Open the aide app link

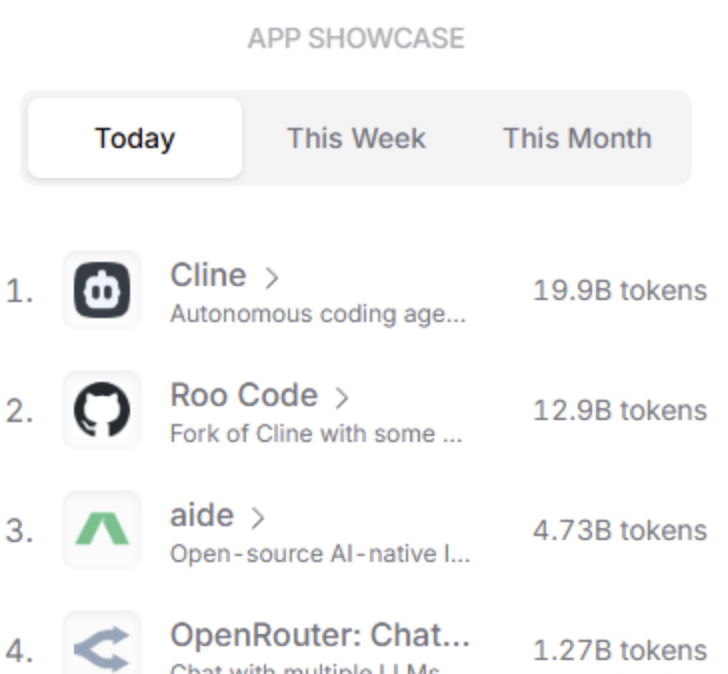202,515
